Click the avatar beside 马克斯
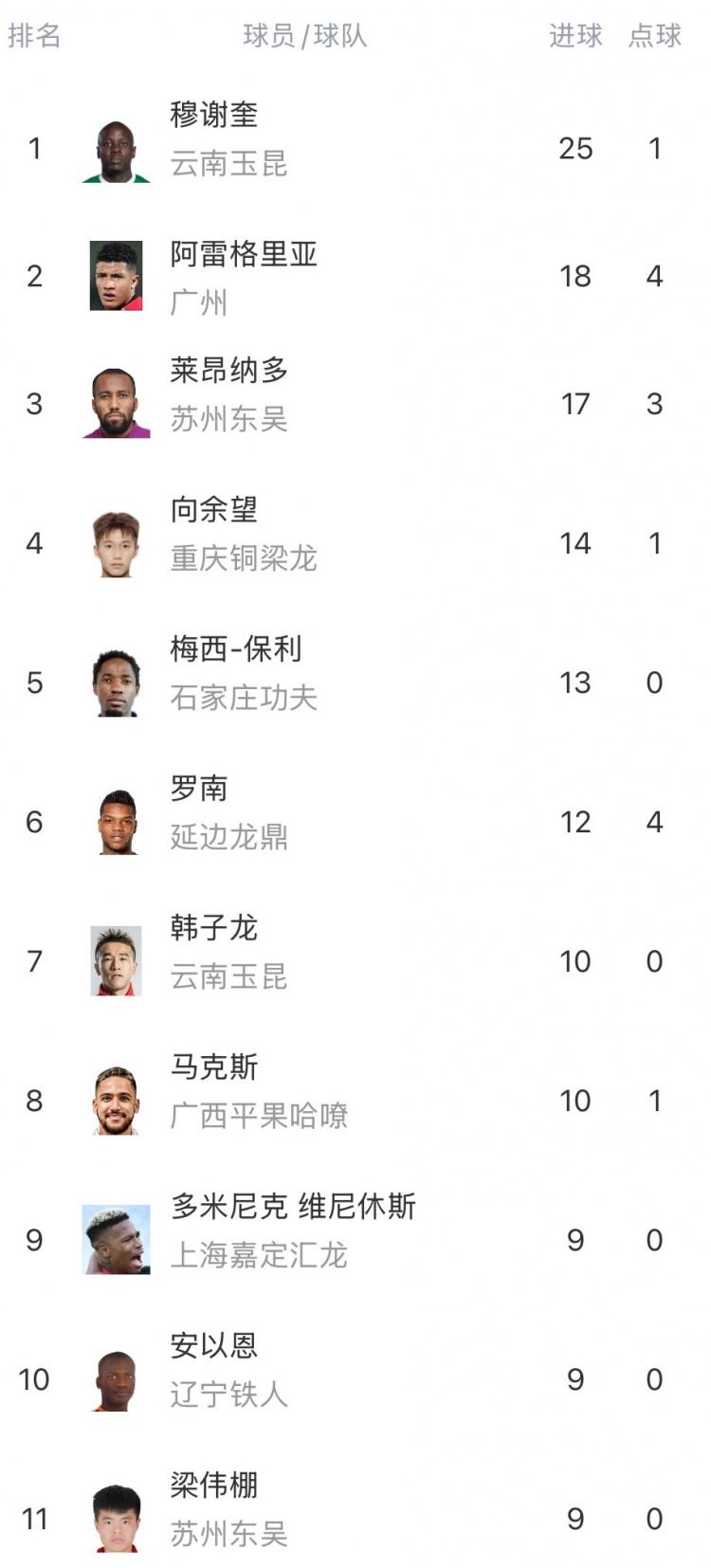Viewport: 711px width, 1568px height. tap(116, 1101)
